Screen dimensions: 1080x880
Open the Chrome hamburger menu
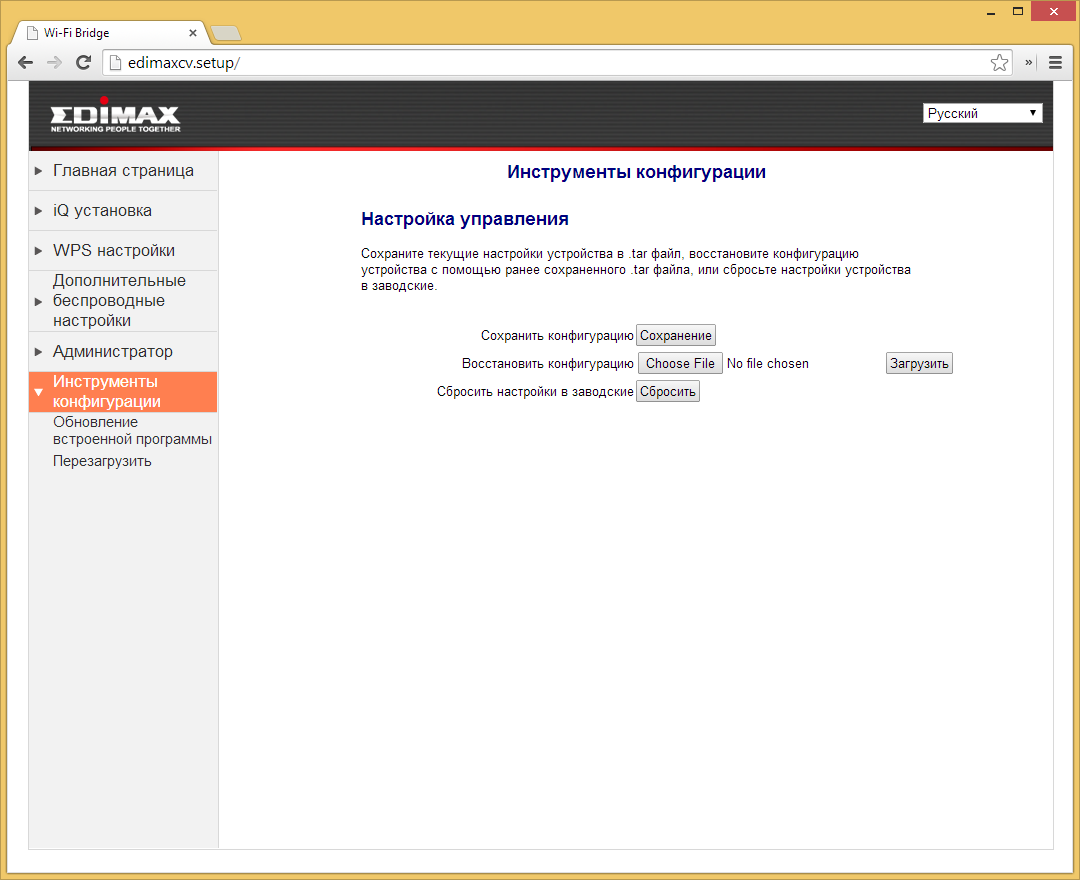pos(1055,63)
